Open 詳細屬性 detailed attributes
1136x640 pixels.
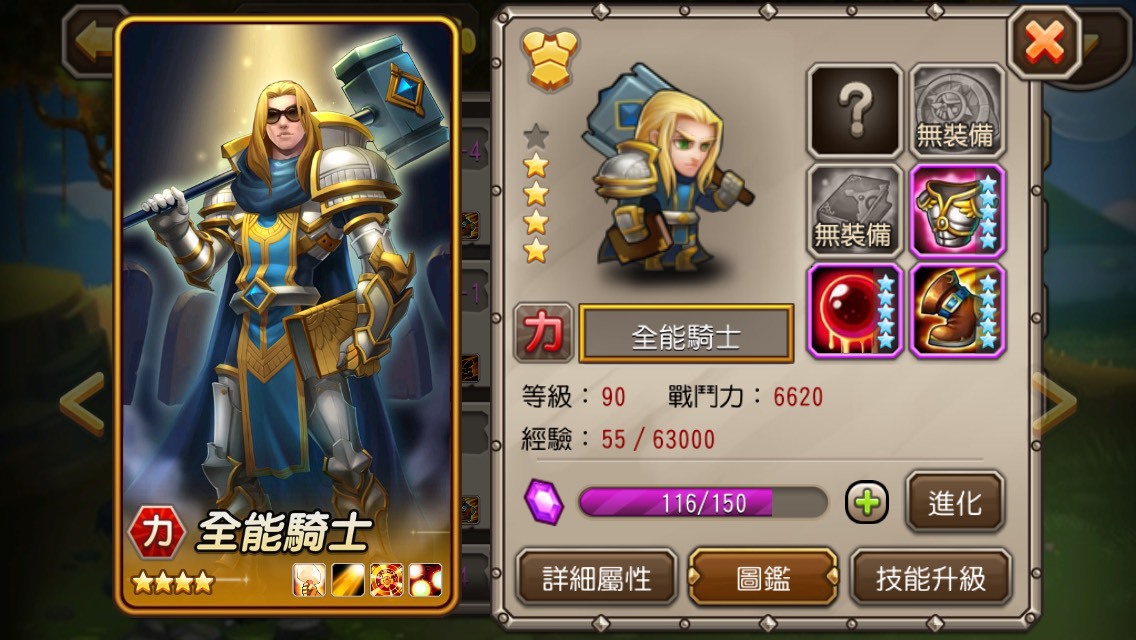pyautogui.click(x=597, y=578)
